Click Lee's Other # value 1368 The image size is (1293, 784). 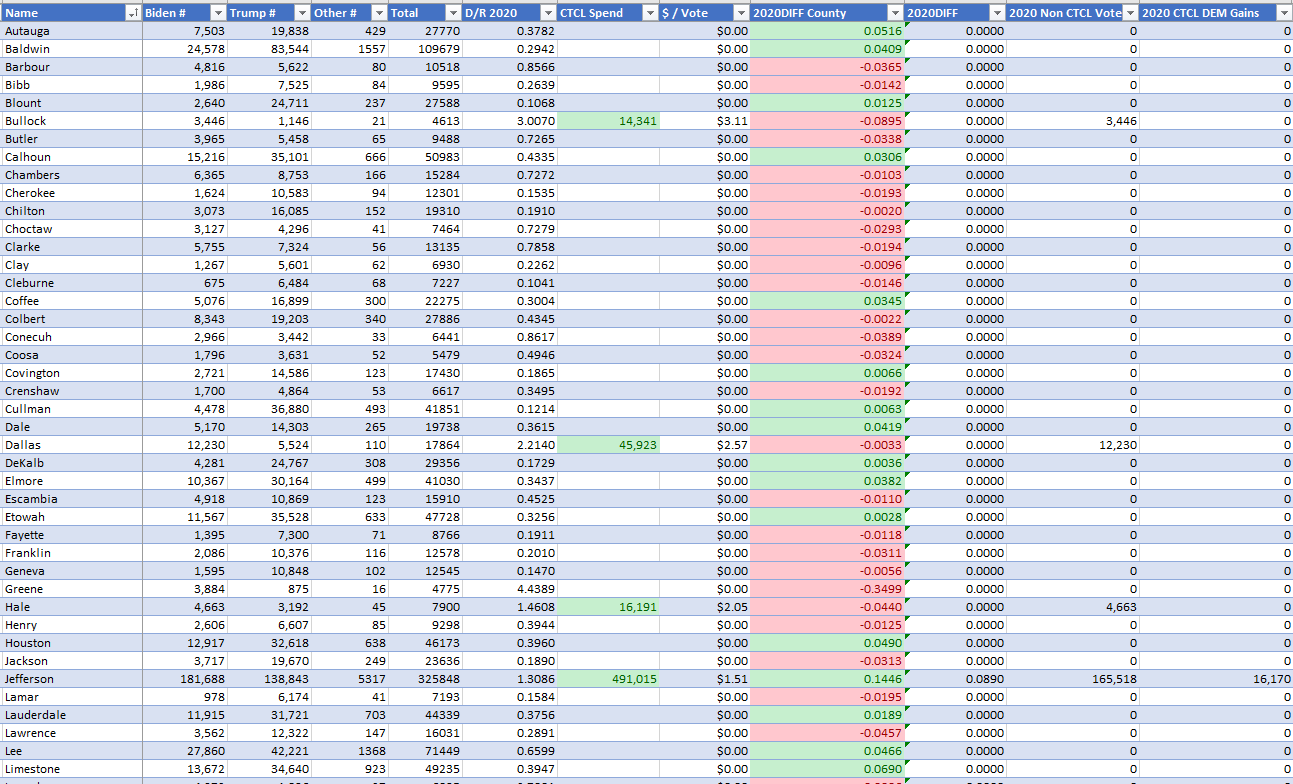pyautogui.click(x=350, y=751)
